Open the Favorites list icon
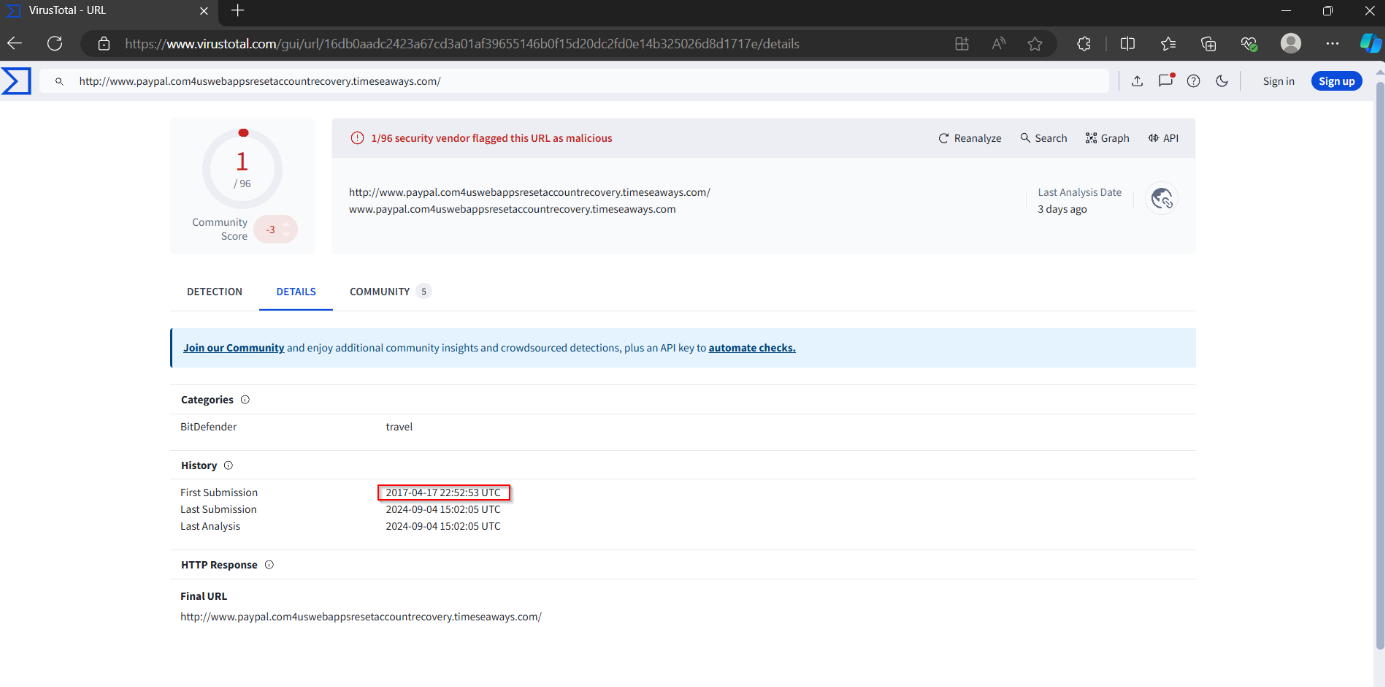The height and width of the screenshot is (687, 1385). (x=1168, y=44)
